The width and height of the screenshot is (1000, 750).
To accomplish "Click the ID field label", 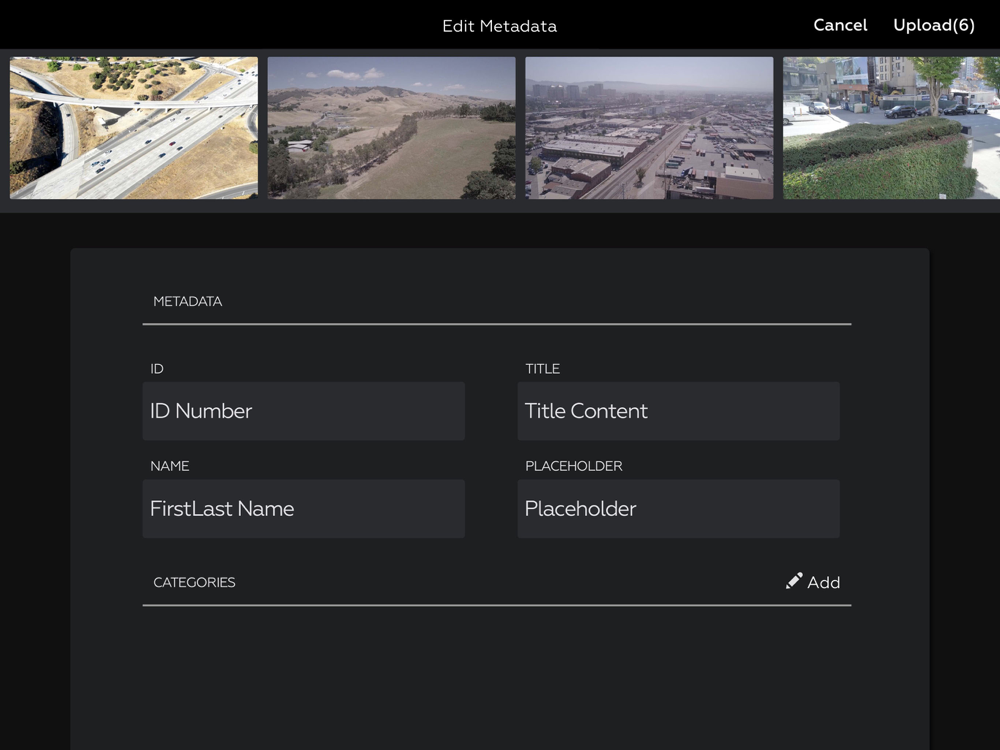I will tap(157, 369).
